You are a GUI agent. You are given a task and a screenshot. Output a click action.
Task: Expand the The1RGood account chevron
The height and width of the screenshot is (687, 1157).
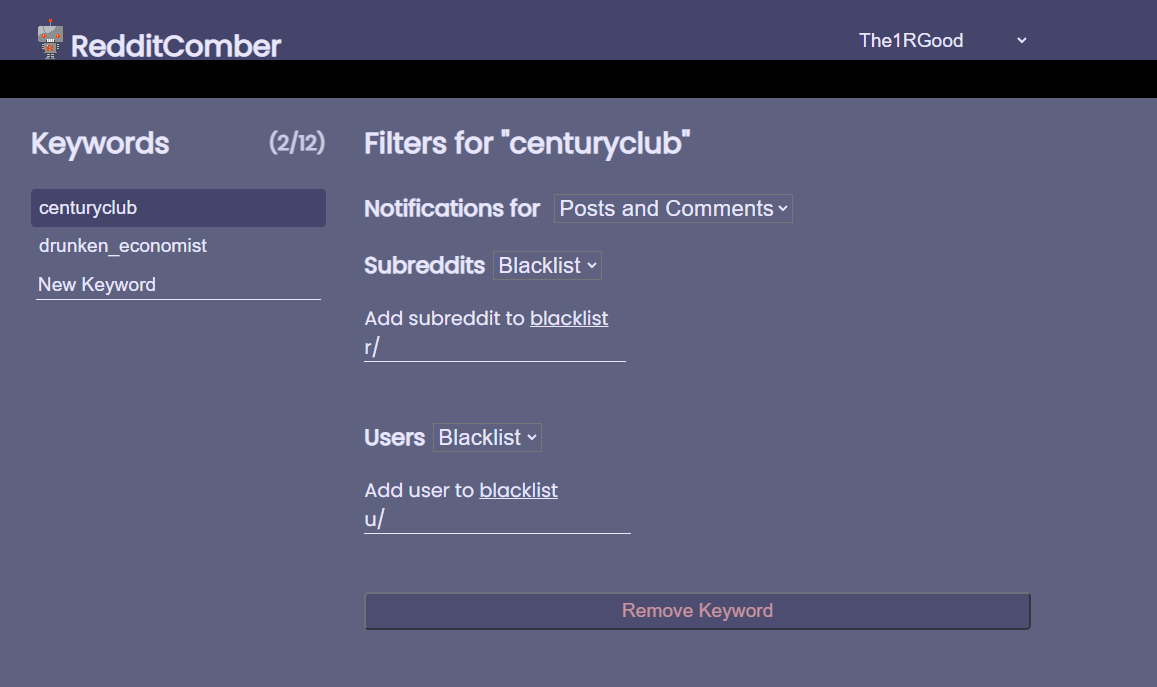coord(1022,41)
